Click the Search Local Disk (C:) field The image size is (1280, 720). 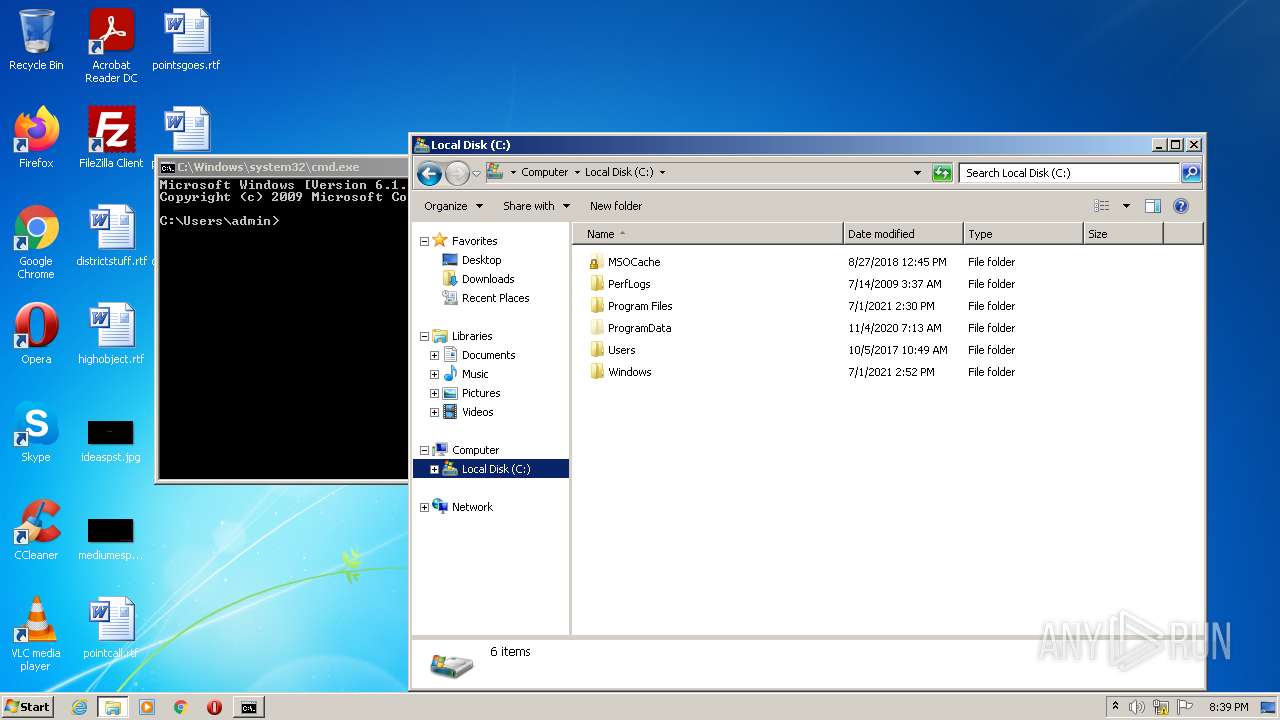[1068, 173]
